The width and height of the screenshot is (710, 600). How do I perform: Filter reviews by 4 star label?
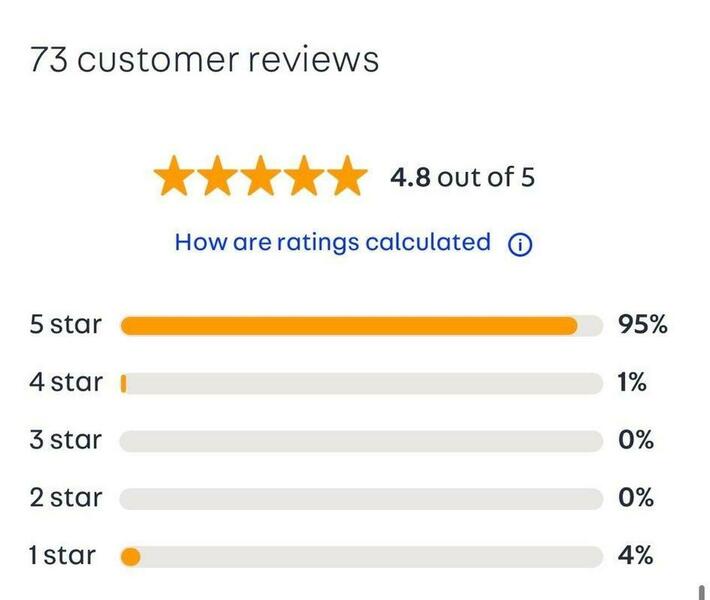[66, 382]
